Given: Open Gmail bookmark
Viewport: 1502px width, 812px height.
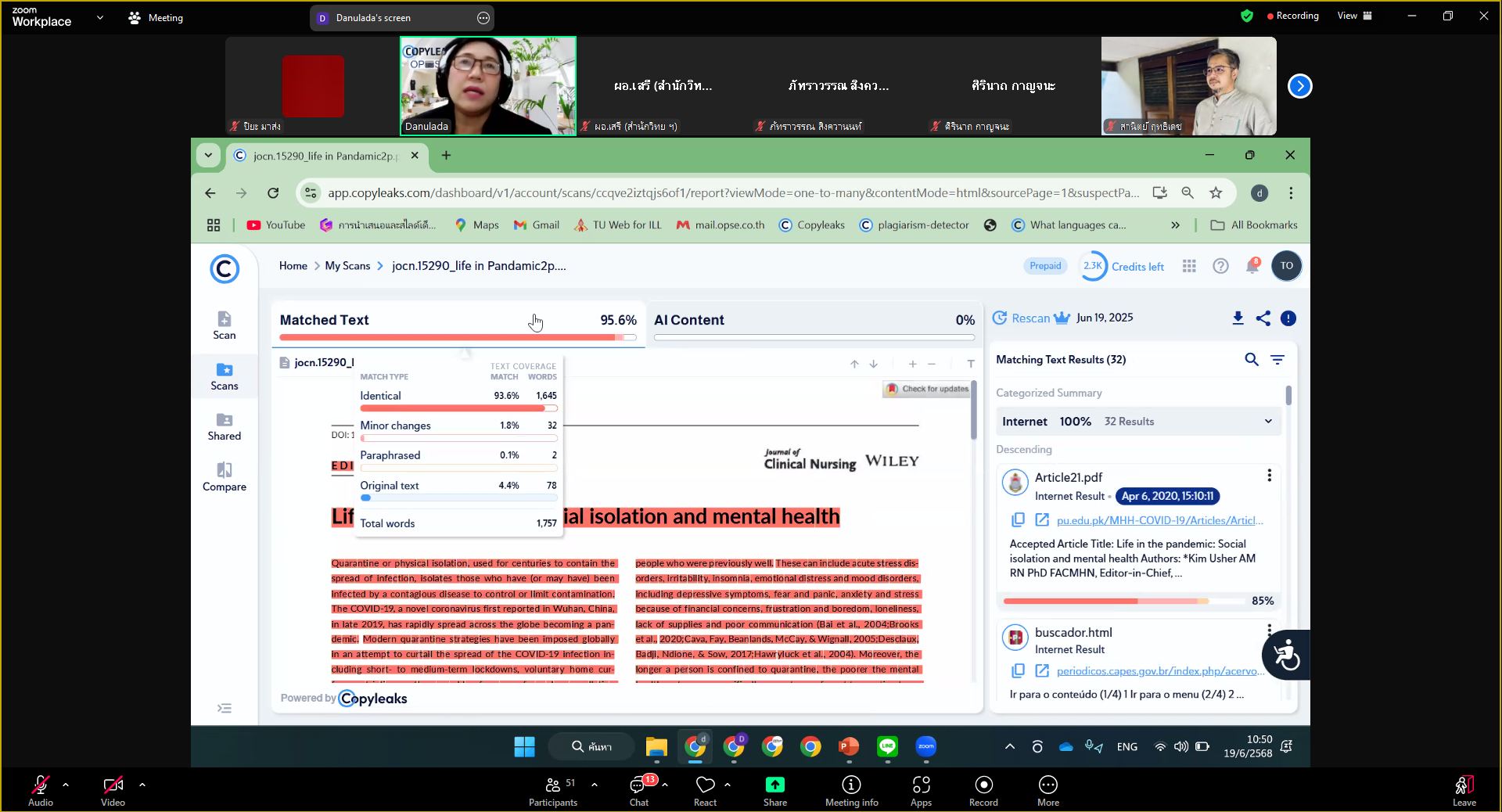Looking at the screenshot, I should coord(536,225).
